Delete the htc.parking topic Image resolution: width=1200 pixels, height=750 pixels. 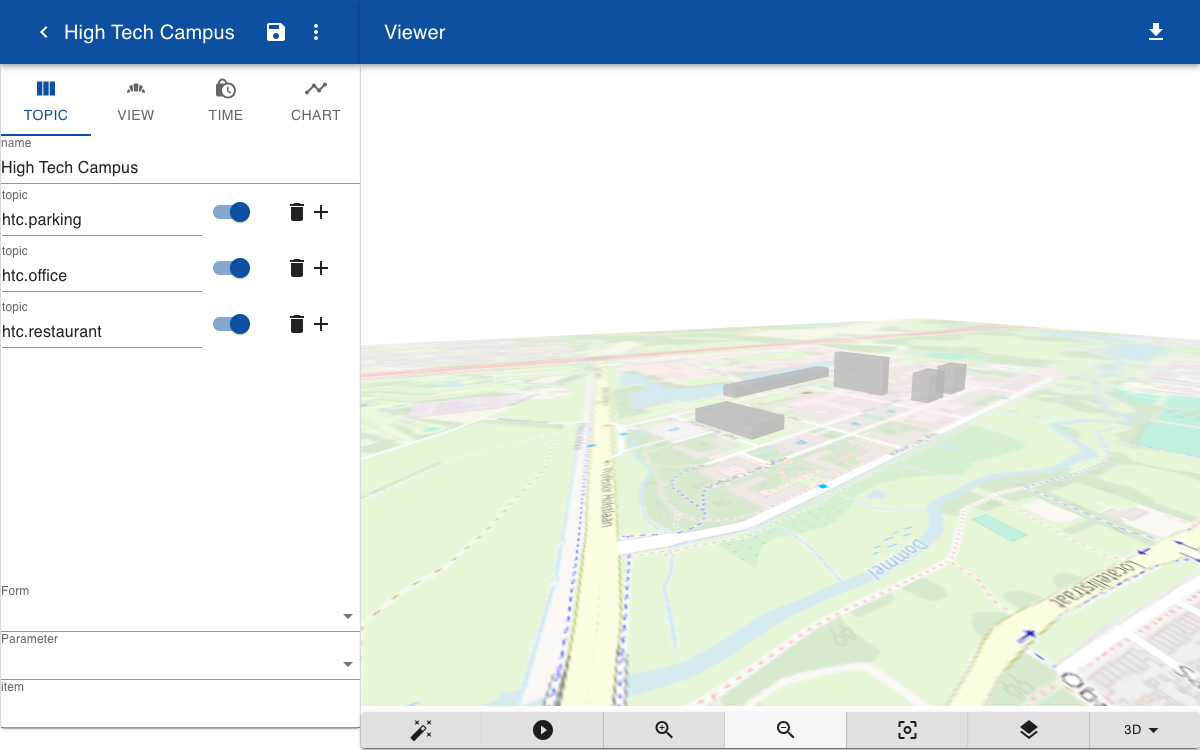[297, 212]
